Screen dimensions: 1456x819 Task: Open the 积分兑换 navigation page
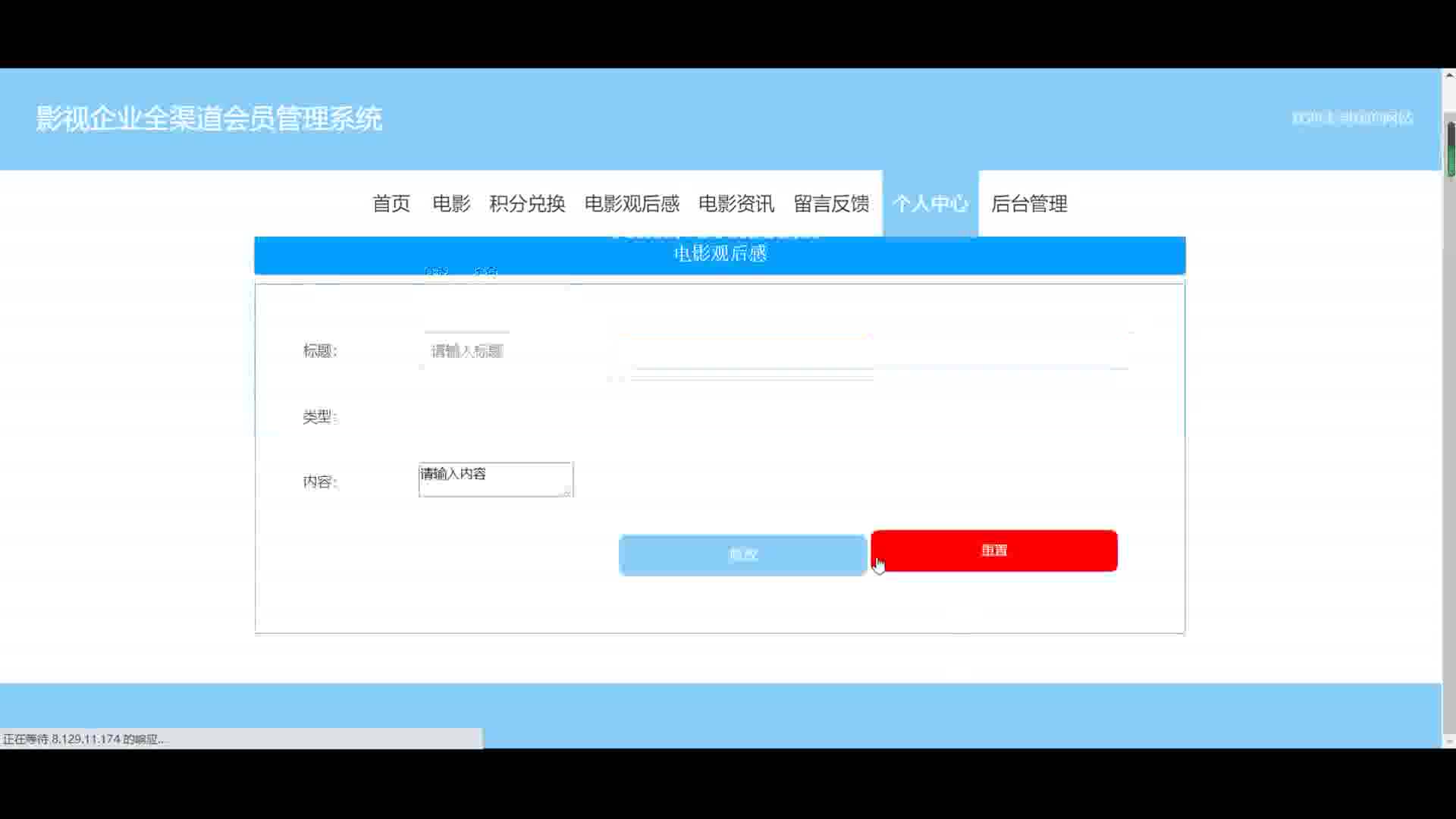(x=527, y=203)
